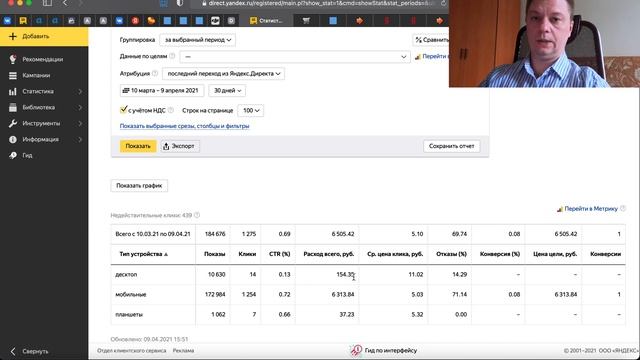Screen dimensions: 640x360
Task: Click the 184 676 total impressions value
Action: 215,234
